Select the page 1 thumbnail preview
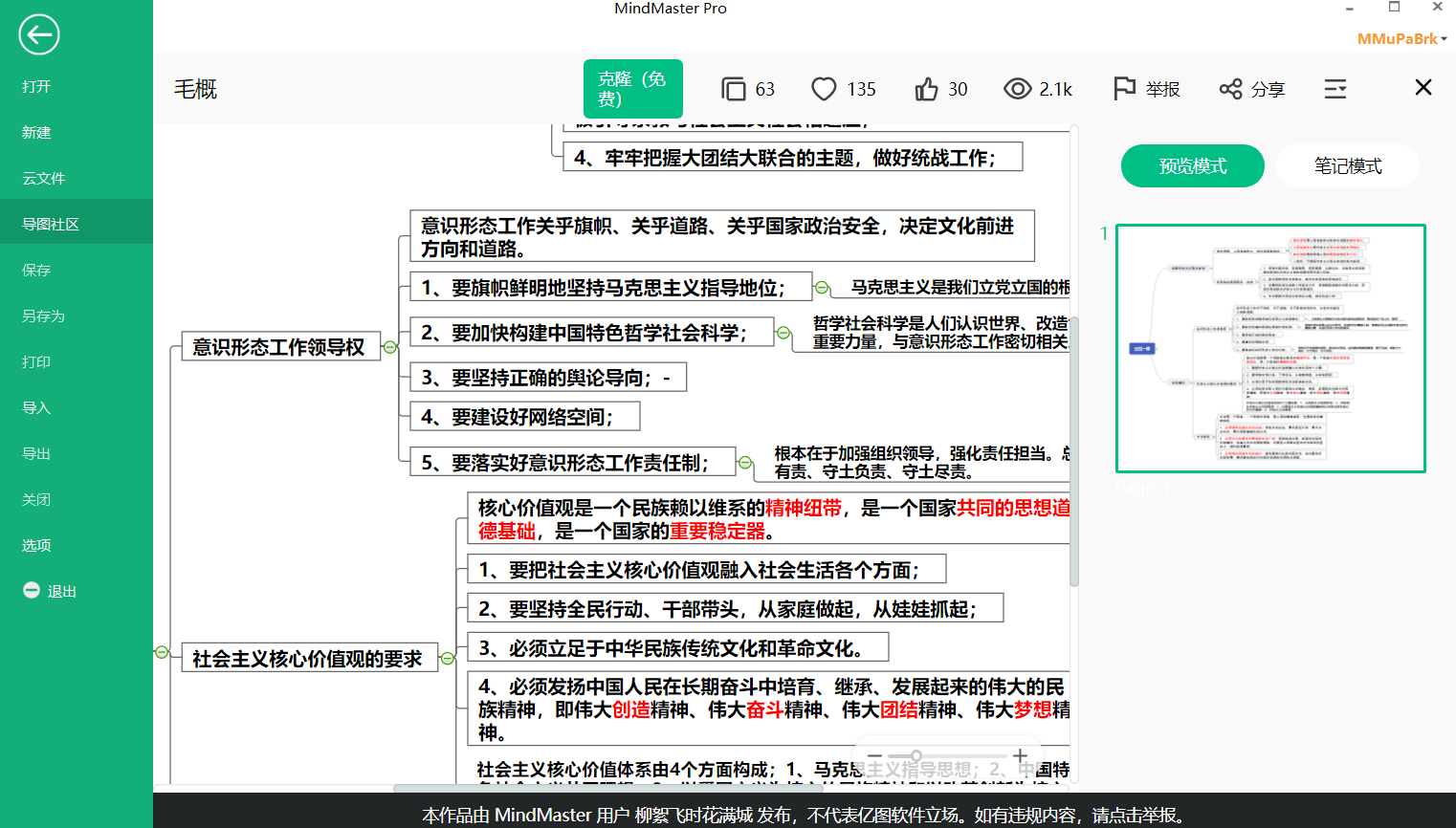The height and width of the screenshot is (828, 1456). 1271,348
